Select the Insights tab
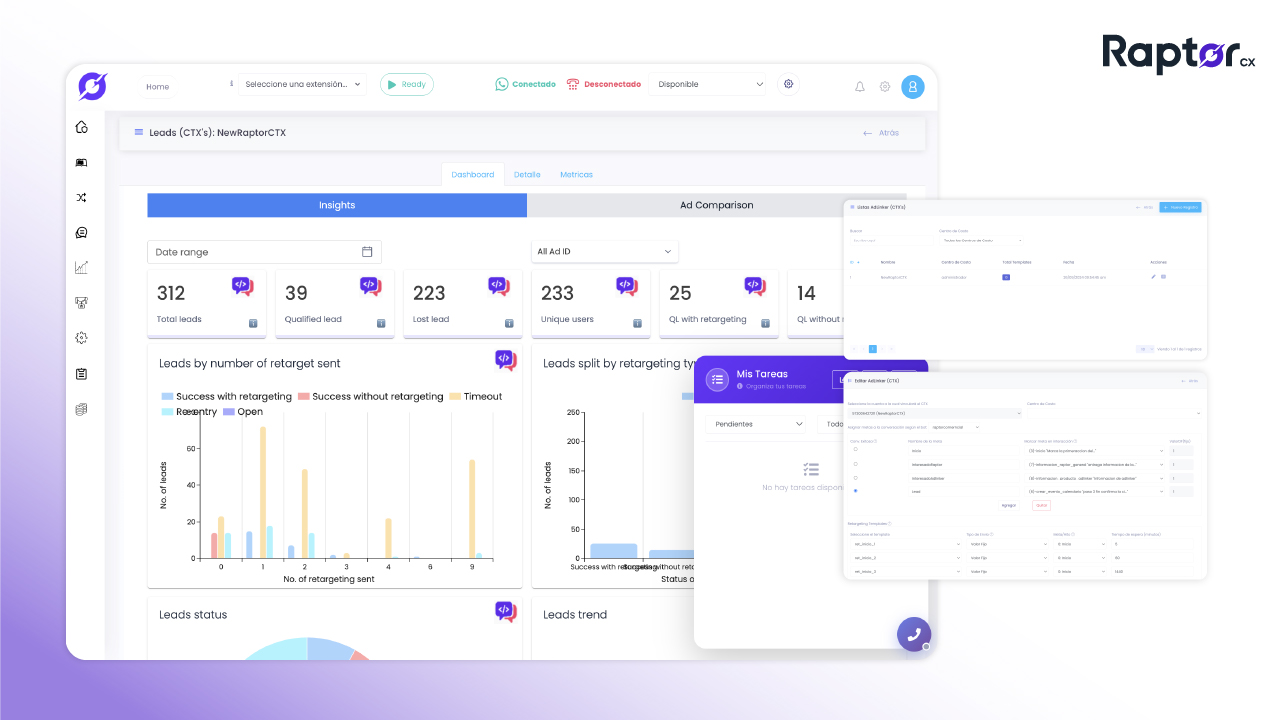 click(x=337, y=205)
